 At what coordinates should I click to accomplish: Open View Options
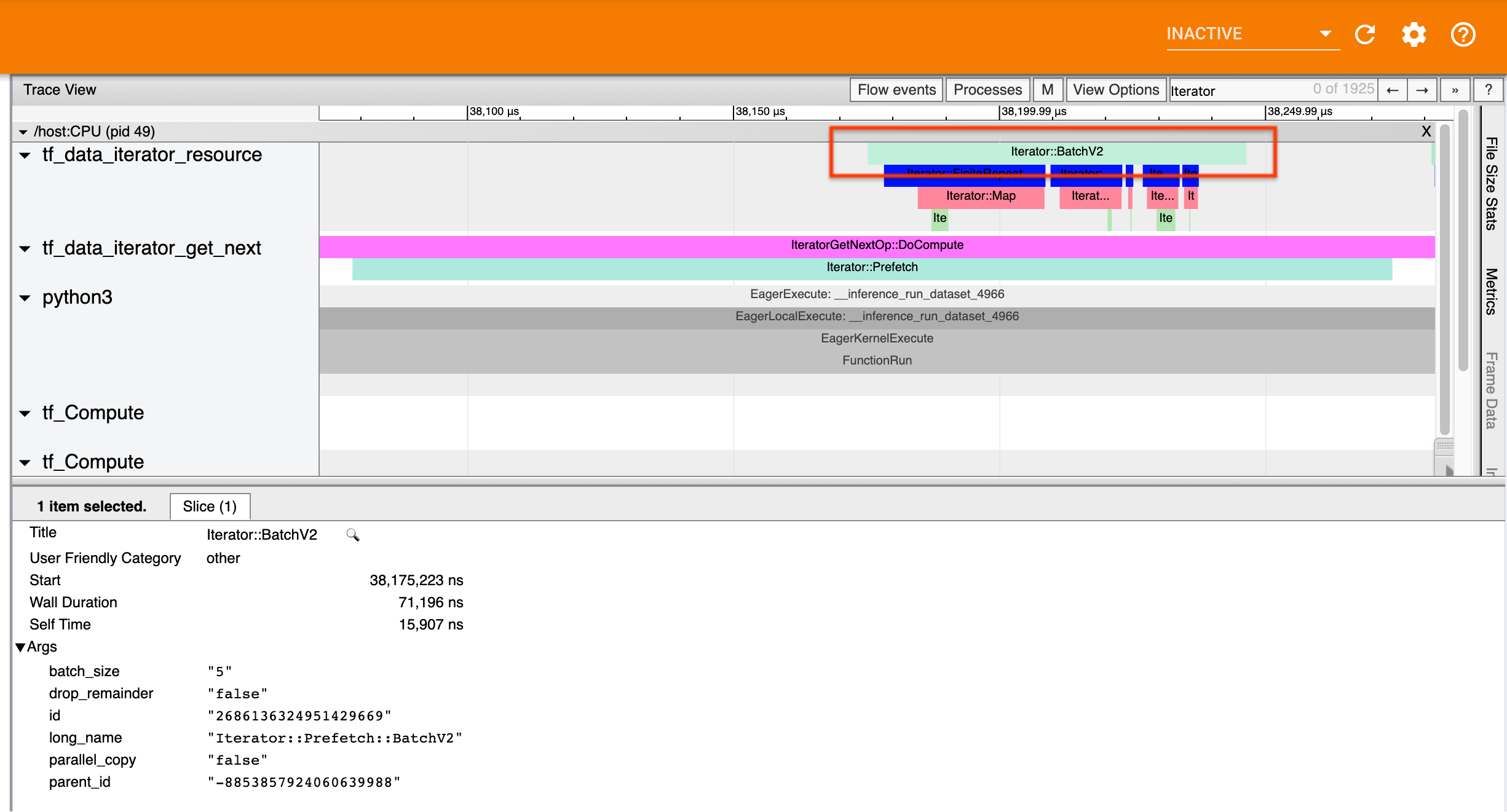[x=1116, y=90]
